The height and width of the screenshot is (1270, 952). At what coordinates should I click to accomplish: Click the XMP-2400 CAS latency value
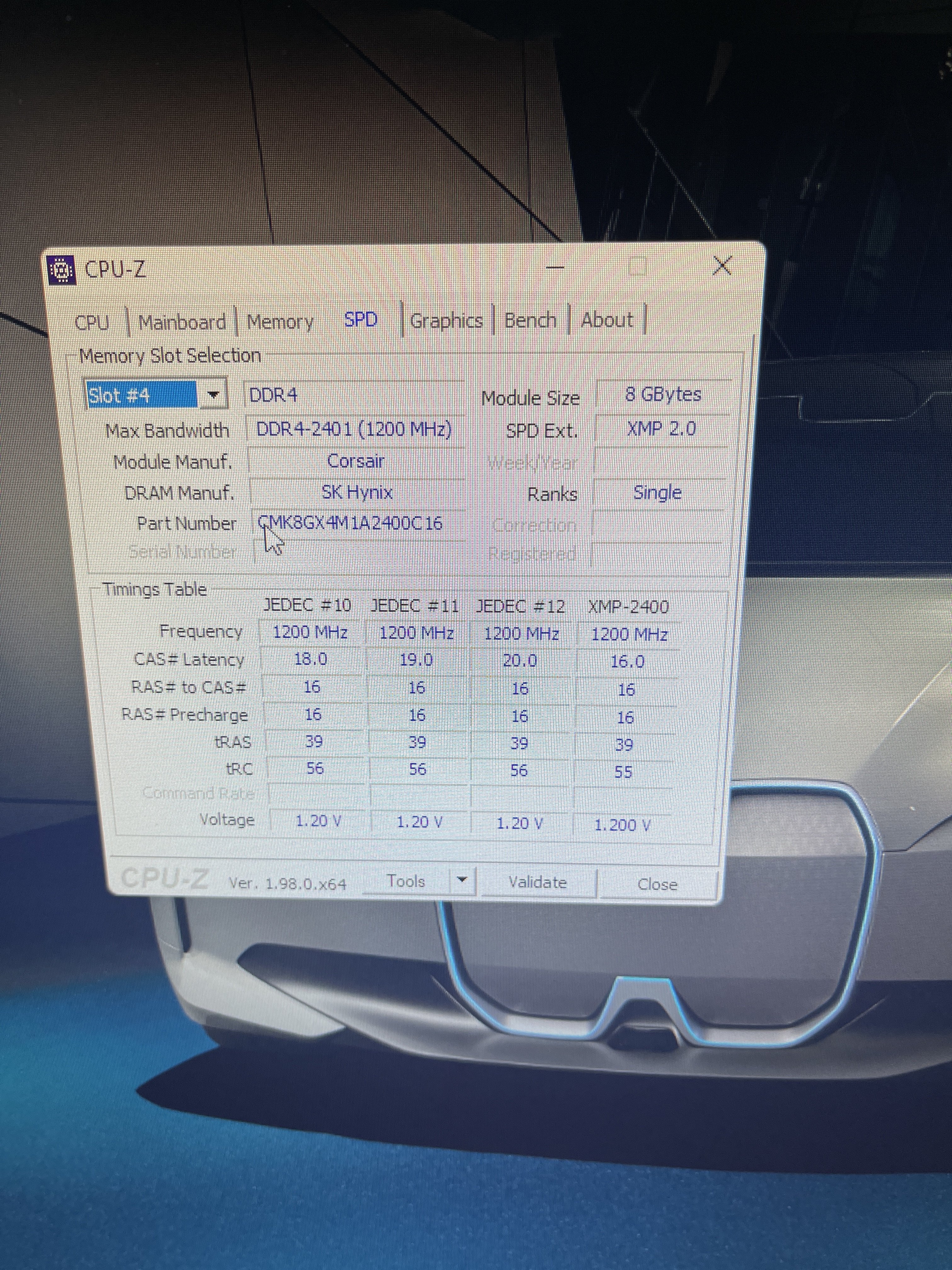[627, 661]
